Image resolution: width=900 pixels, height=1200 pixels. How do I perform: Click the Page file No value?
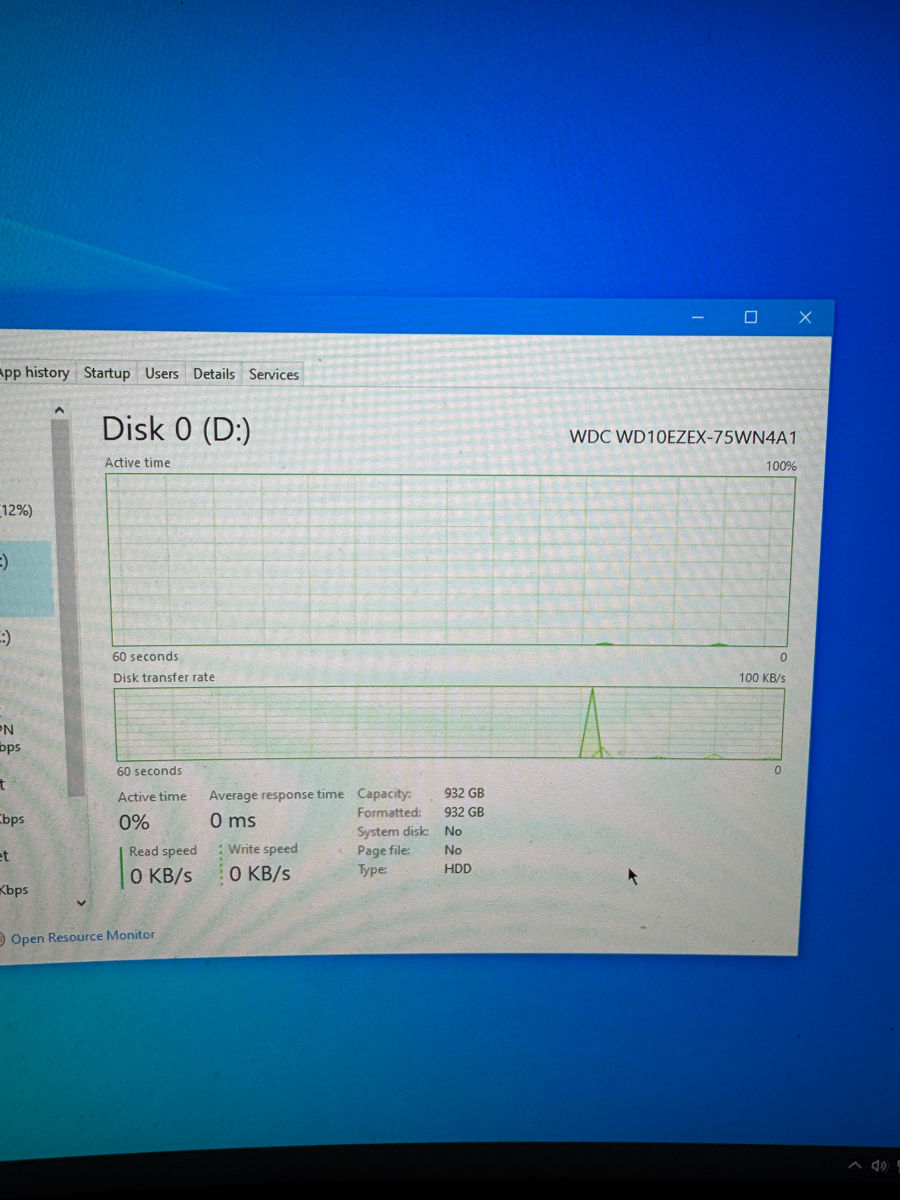point(453,850)
